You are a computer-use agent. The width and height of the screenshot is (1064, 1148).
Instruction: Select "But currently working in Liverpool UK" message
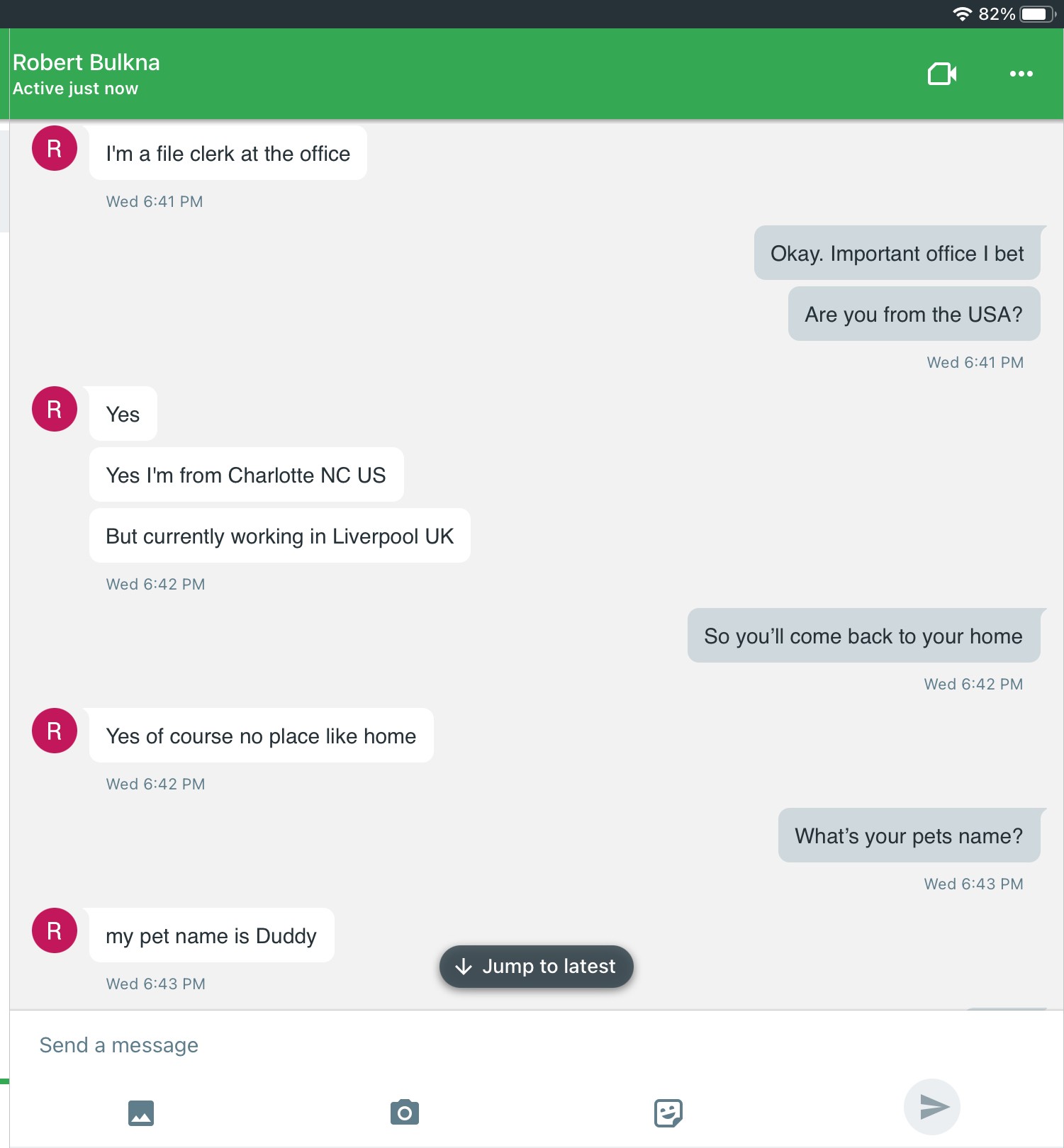(279, 536)
